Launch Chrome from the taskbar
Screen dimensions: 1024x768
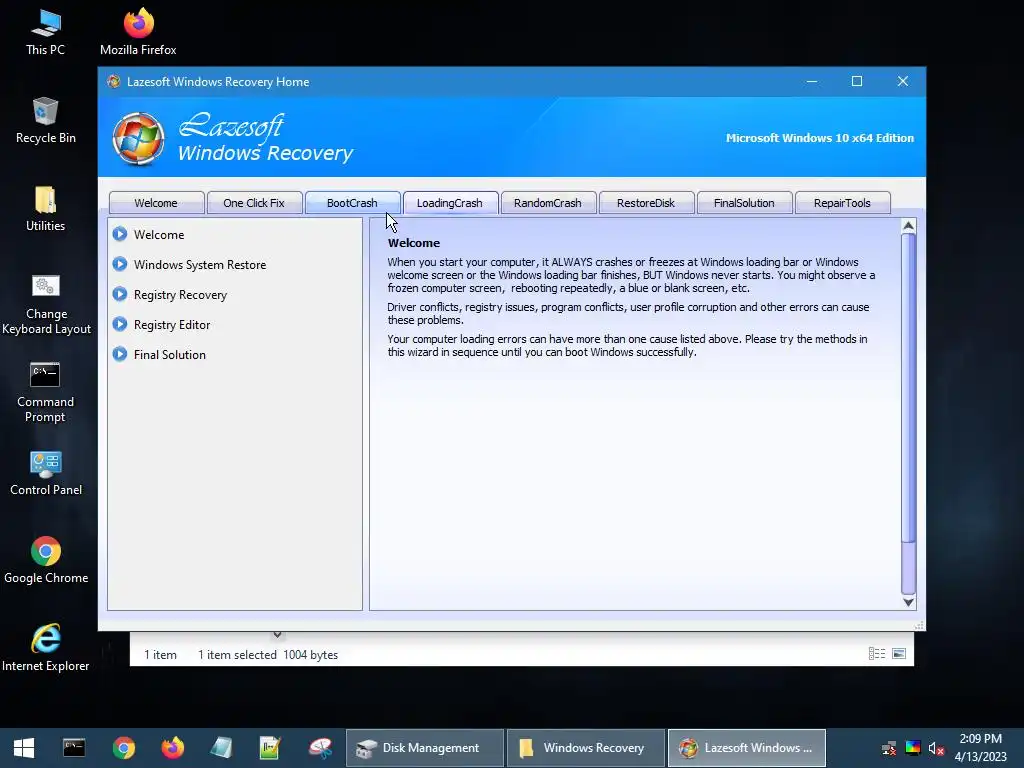tap(123, 748)
